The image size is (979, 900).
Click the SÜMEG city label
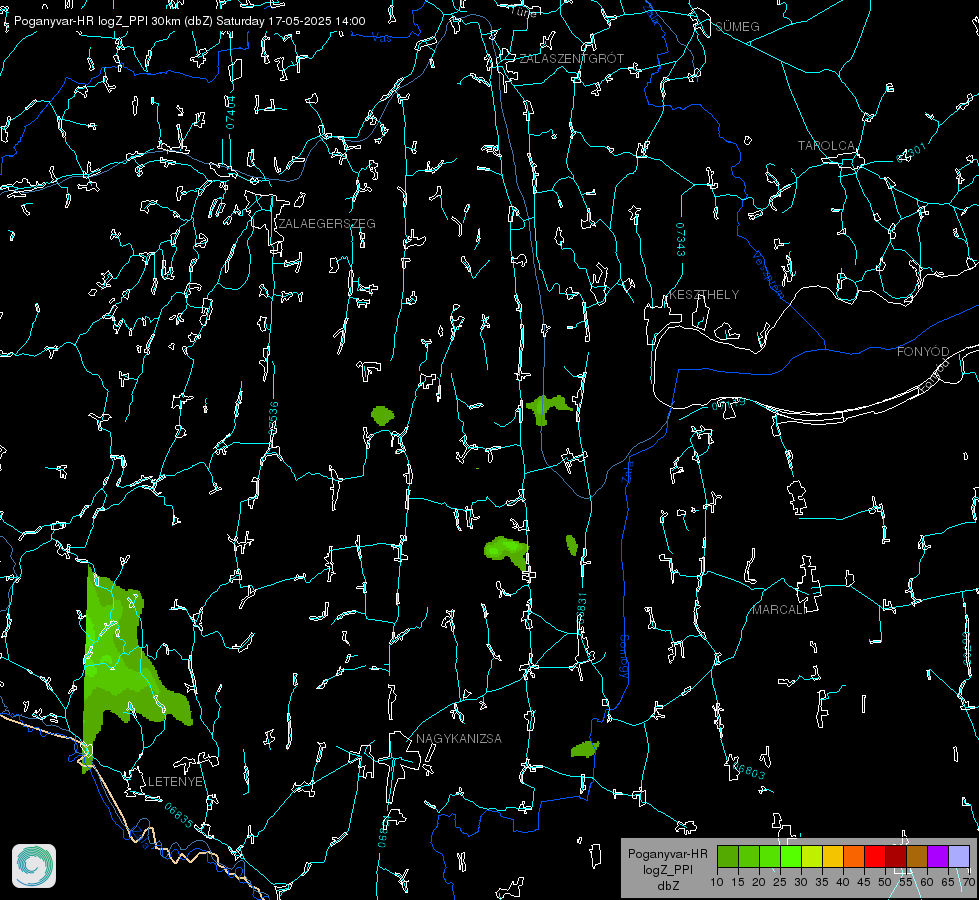737,26
